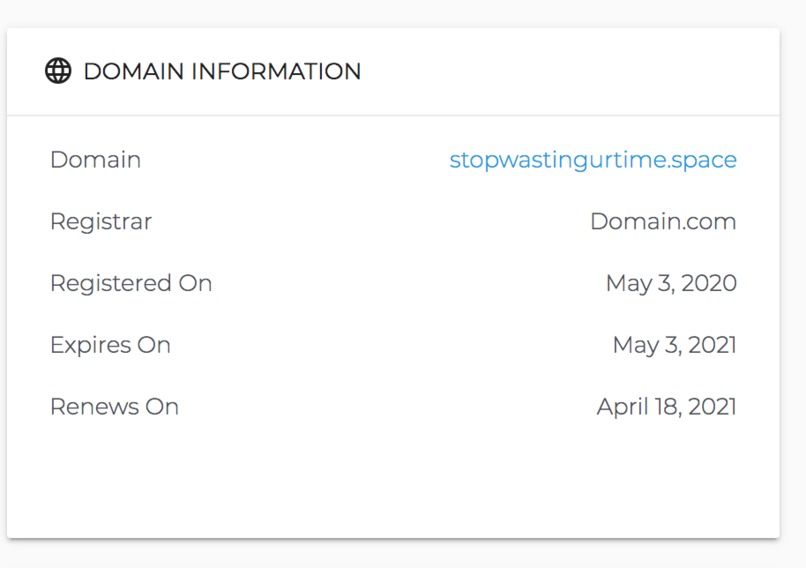Select the May 3, 2021 expiry date
The height and width of the screenshot is (568, 806).
pos(675,345)
